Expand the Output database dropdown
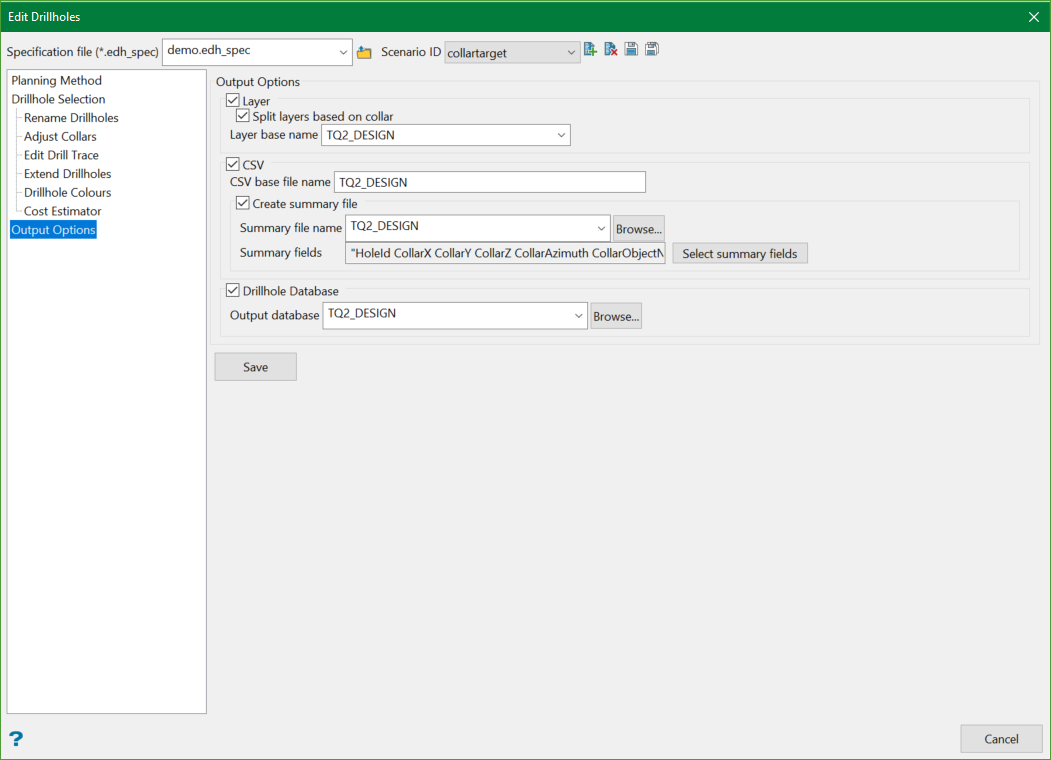 [x=578, y=316]
